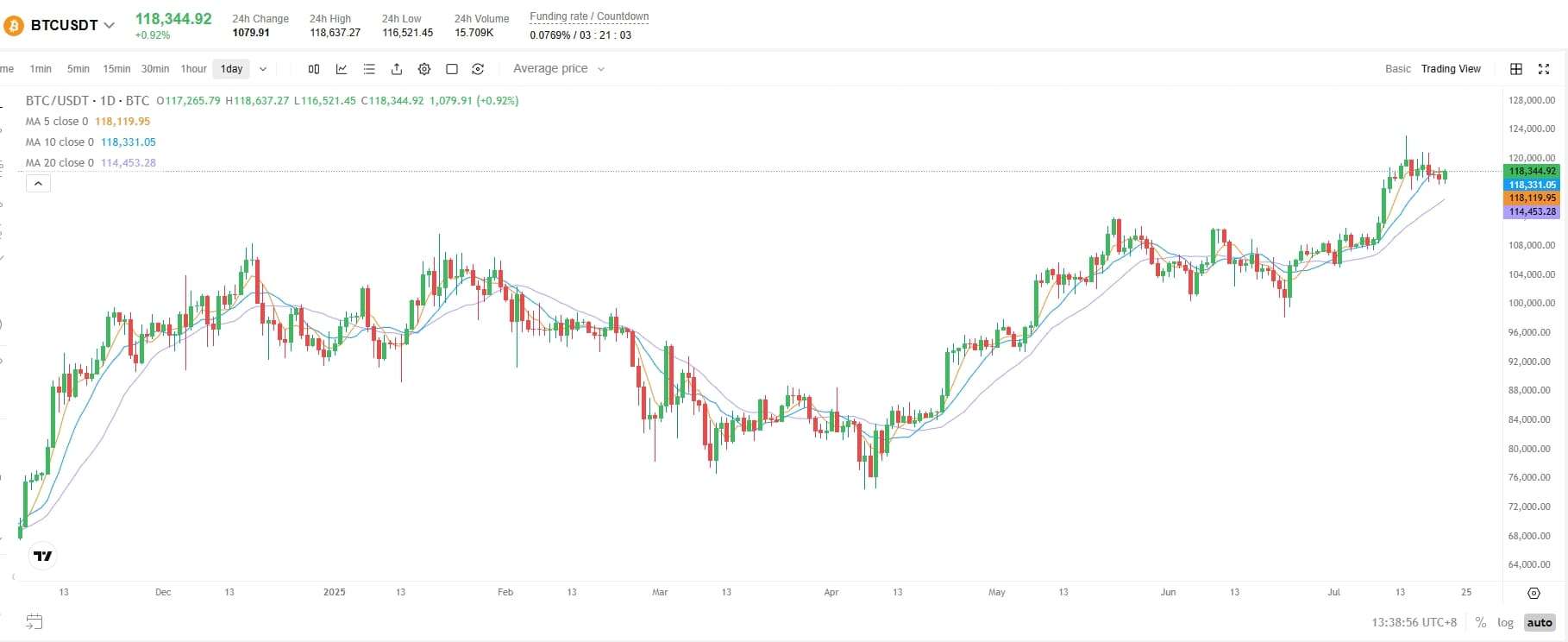Click the list lines toolbar icon
Screen dimensions: 1568x642
coord(369,69)
